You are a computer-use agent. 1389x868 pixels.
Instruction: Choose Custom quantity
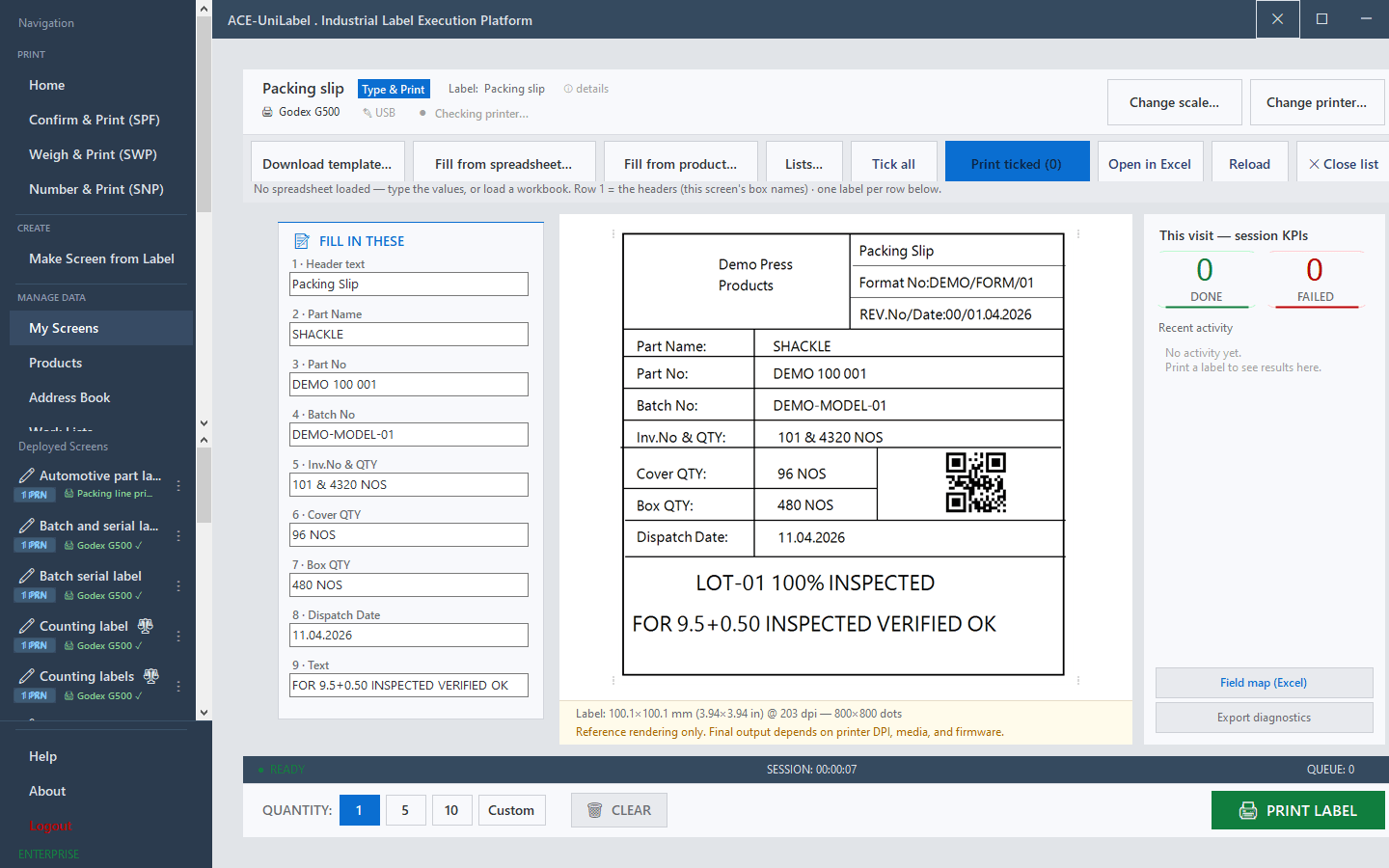click(511, 810)
